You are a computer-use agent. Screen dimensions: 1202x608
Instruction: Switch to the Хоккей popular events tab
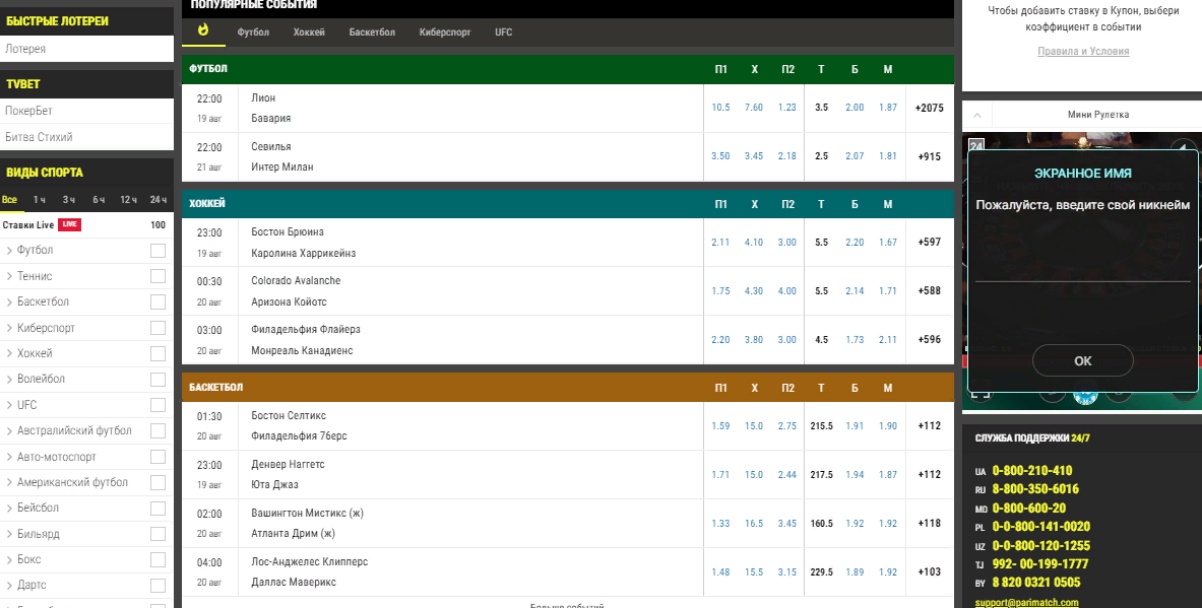[309, 32]
